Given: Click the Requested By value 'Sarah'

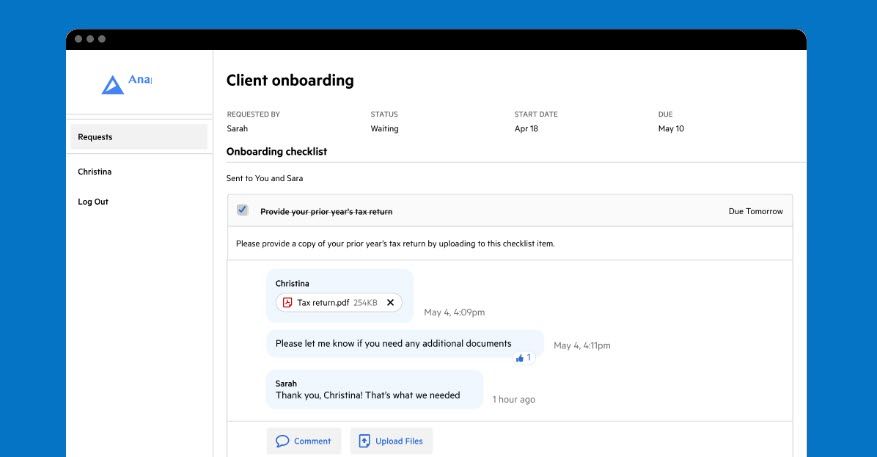Looking at the screenshot, I should click(x=237, y=129).
